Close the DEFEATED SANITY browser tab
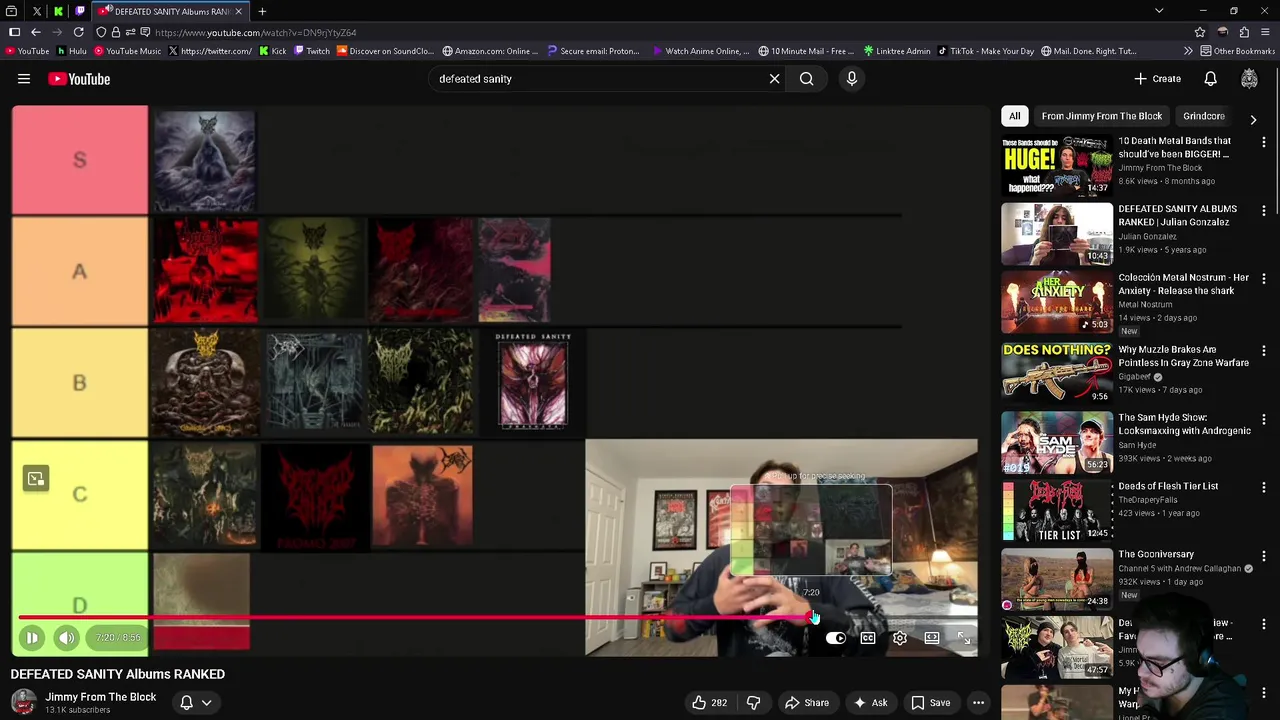 pyautogui.click(x=238, y=11)
